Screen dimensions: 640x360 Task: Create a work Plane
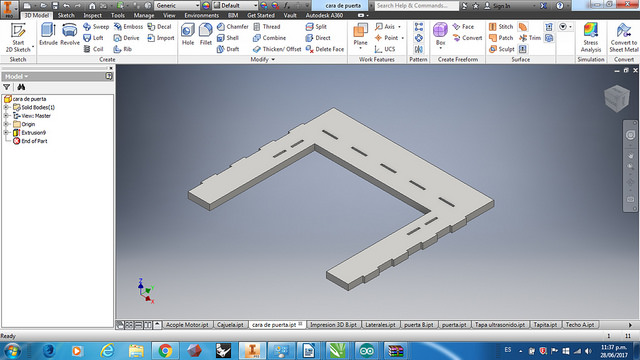click(360, 33)
